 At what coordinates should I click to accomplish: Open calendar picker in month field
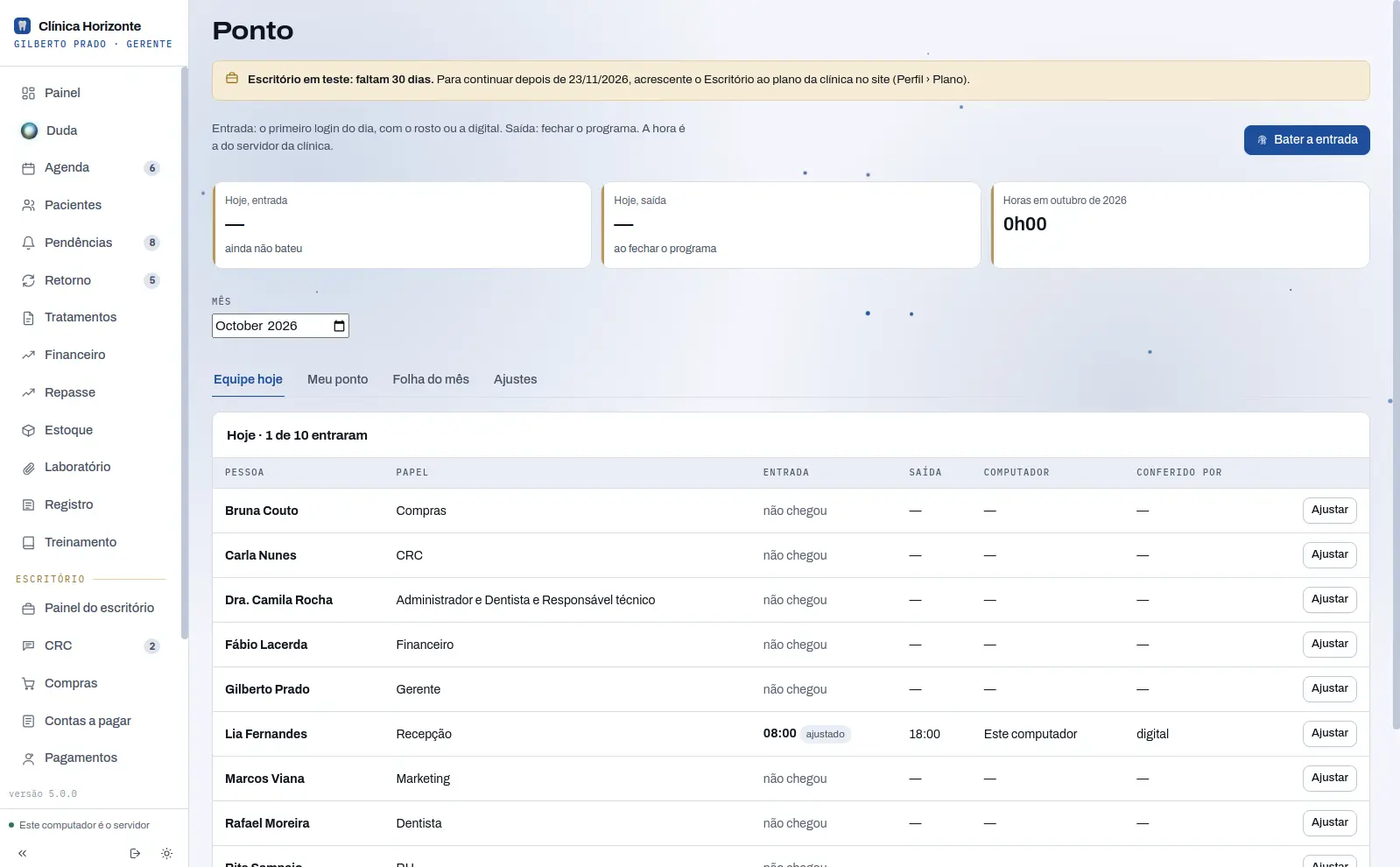pos(339,326)
